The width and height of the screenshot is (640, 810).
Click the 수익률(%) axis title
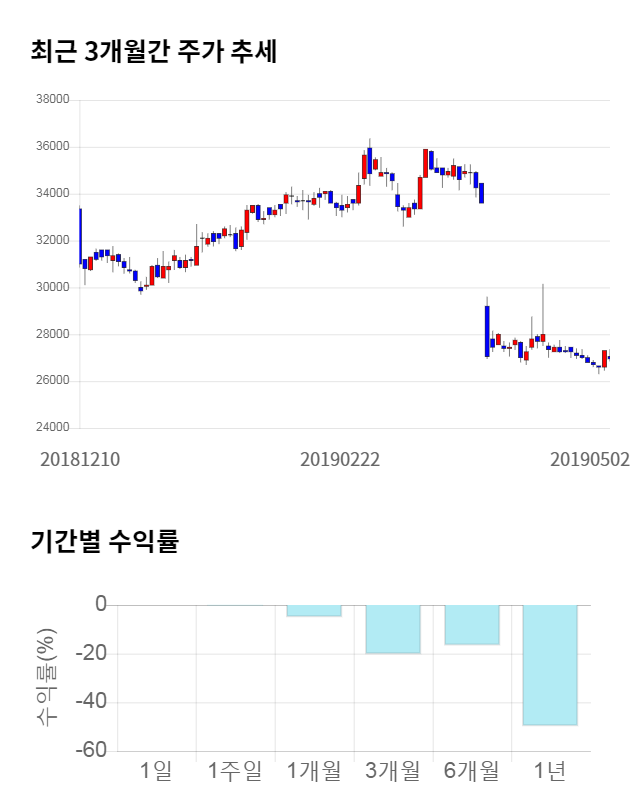(x=46, y=677)
